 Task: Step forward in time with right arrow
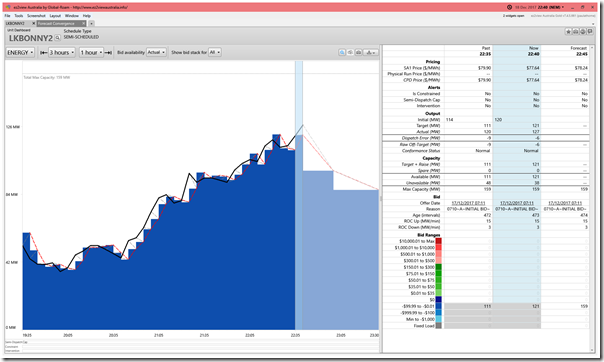(x=108, y=52)
